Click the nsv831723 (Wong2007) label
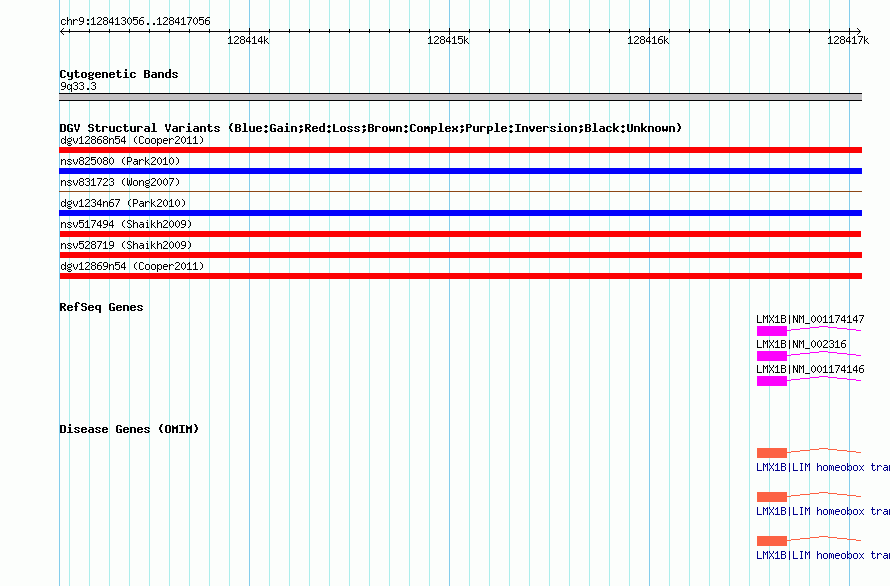The image size is (890, 586). [120, 182]
